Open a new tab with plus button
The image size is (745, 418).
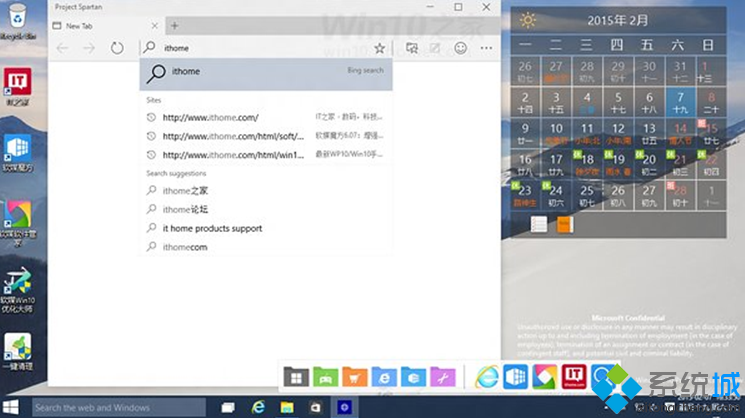click(175, 26)
